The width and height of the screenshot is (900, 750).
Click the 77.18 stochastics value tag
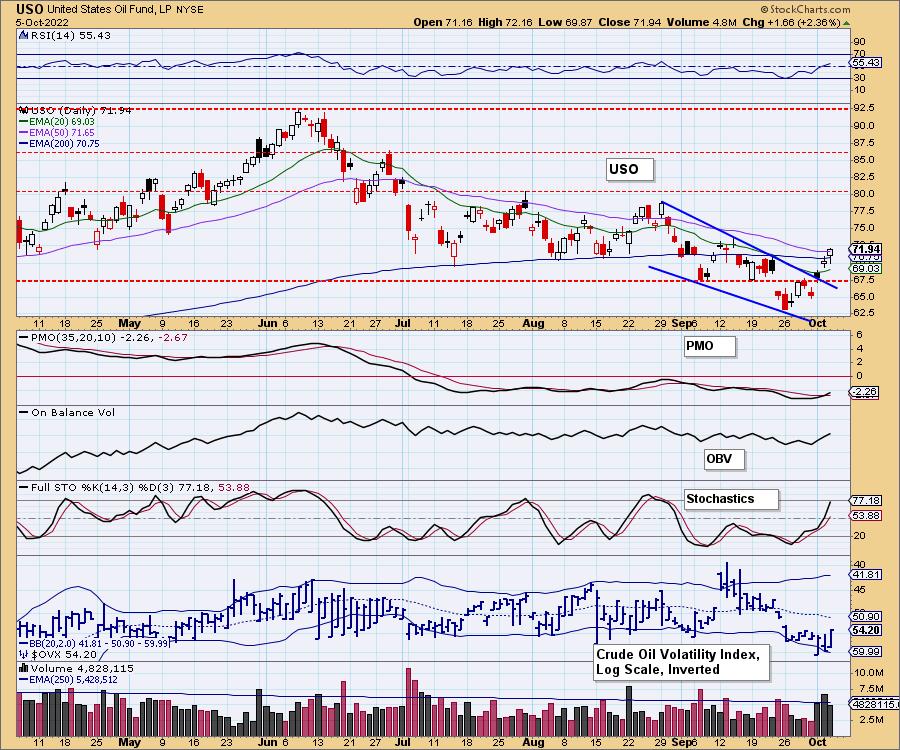click(x=866, y=500)
